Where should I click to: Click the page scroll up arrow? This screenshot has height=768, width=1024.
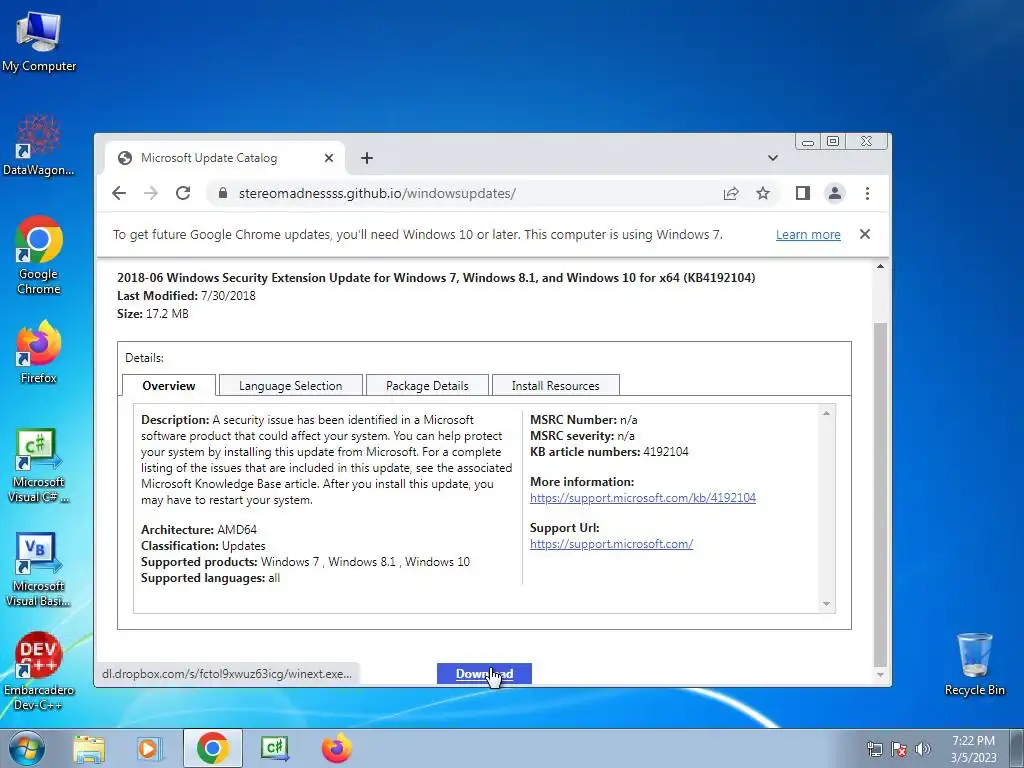pyautogui.click(x=880, y=266)
